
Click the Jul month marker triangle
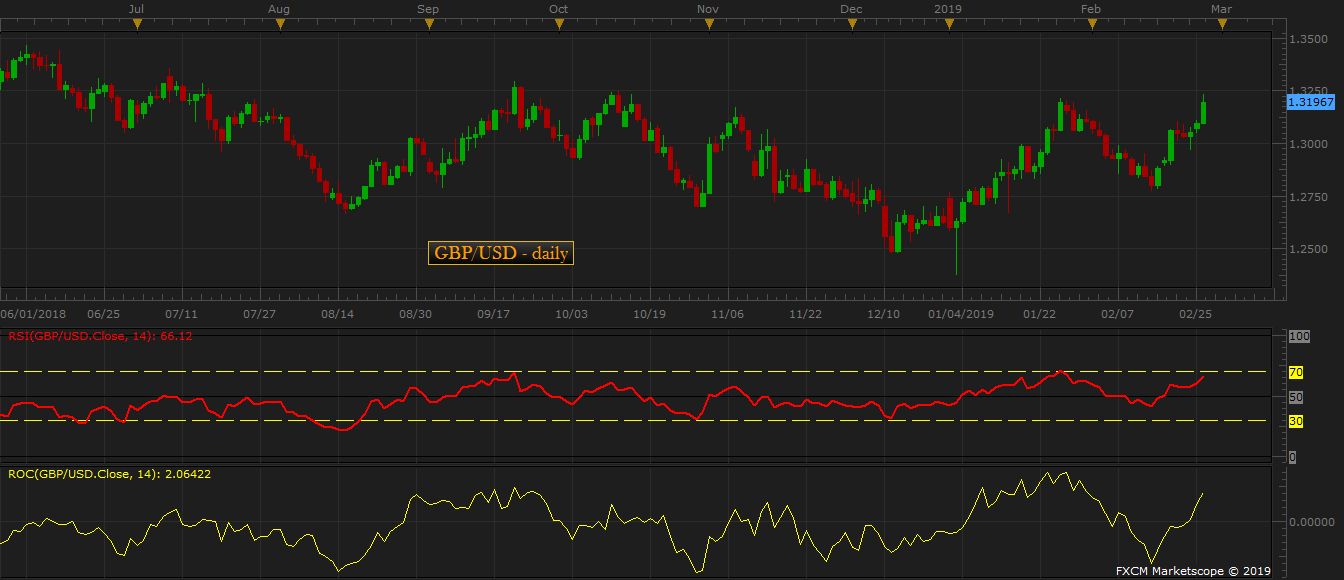click(x=137, y=25)
